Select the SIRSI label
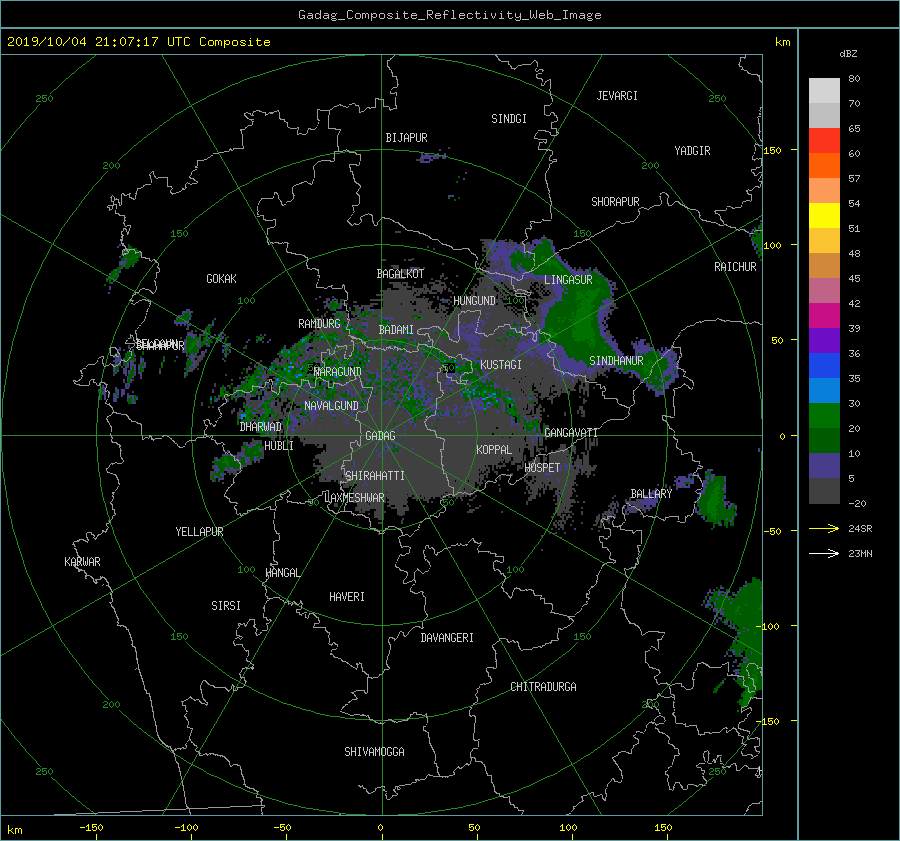Viewport: 900px width, 841px height. 226,606
